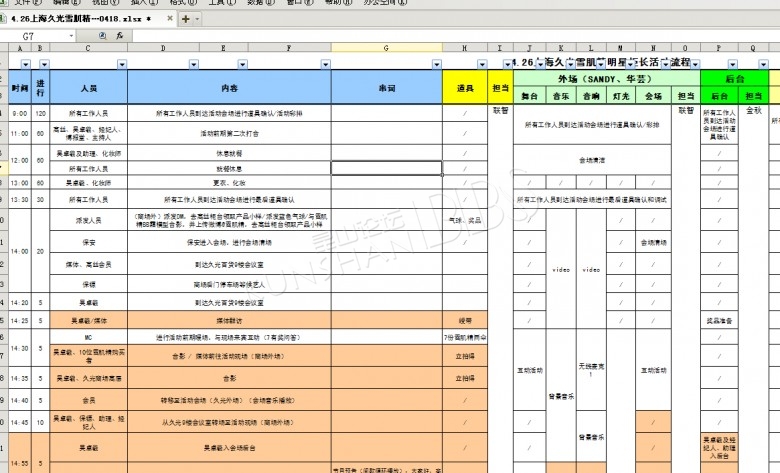
Task: Select the 更衣、化妆 cell
Action: click(x=229, y=183)
